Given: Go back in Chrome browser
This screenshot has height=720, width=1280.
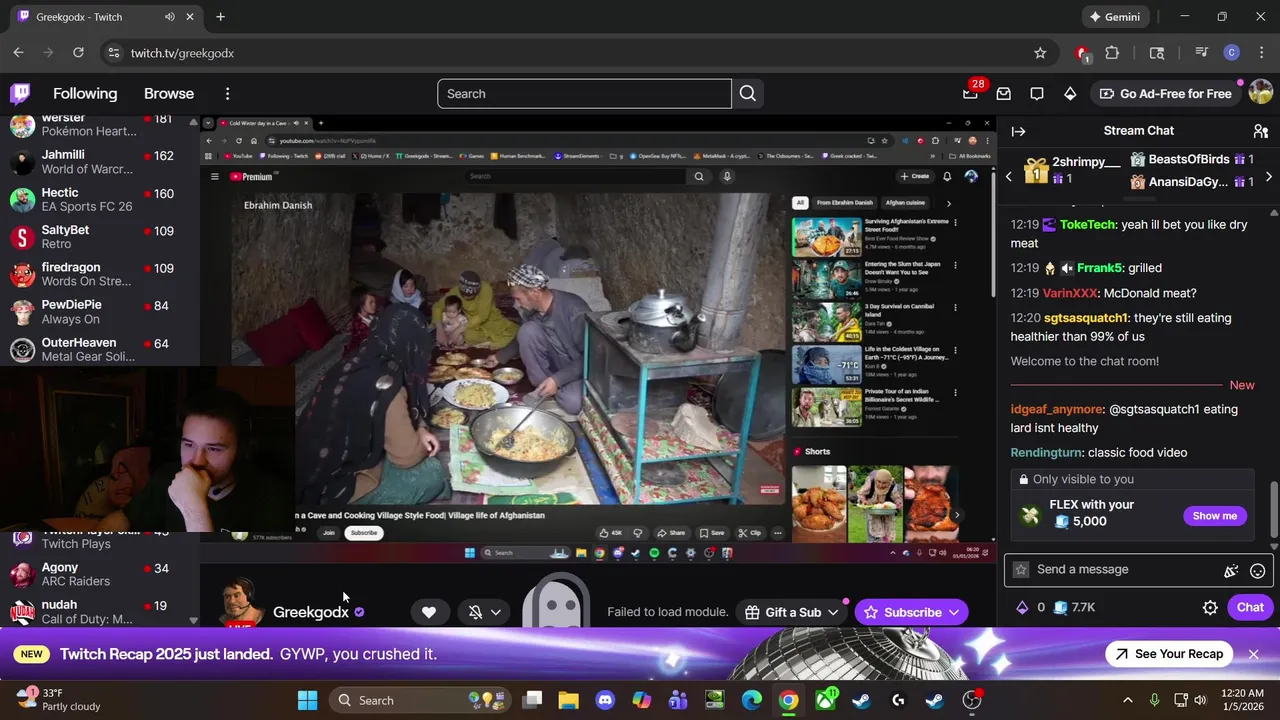Looking at the screenshot, I should (18, 53).
